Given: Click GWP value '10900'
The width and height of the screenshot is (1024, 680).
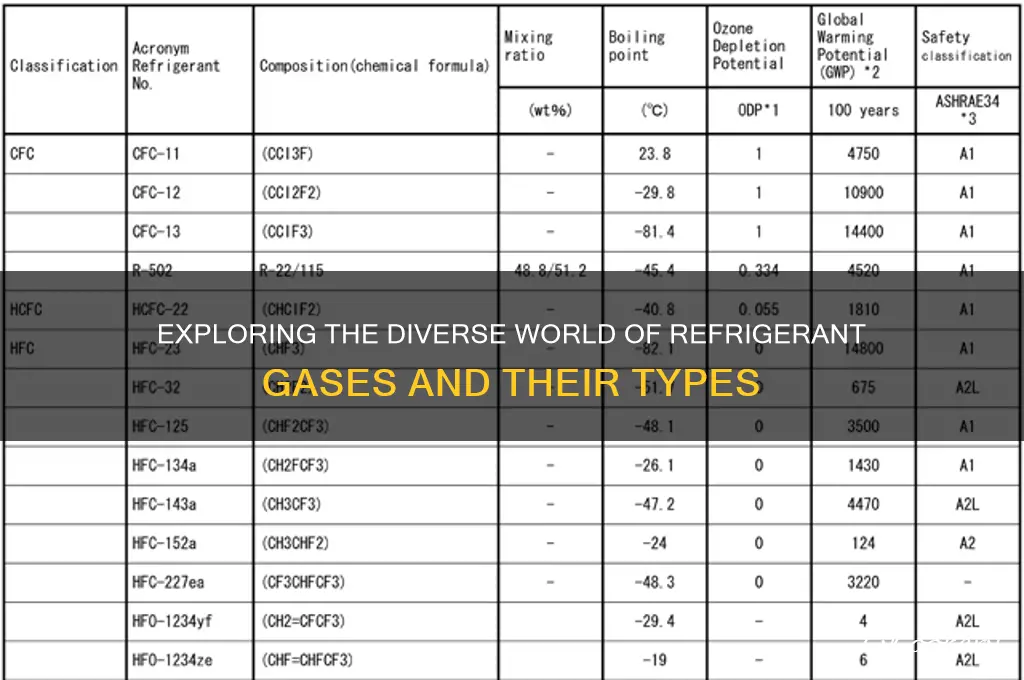Looking at the screenshot, I should tap(863, 193).
